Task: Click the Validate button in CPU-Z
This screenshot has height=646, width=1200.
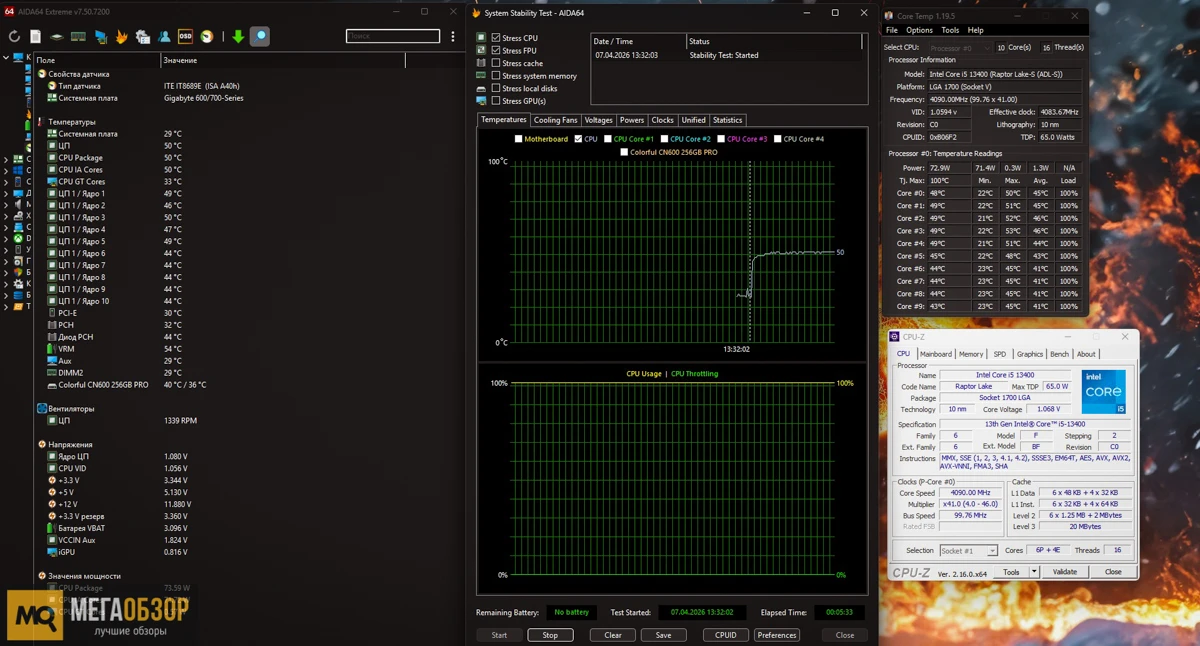Action: coord(1064,571)
